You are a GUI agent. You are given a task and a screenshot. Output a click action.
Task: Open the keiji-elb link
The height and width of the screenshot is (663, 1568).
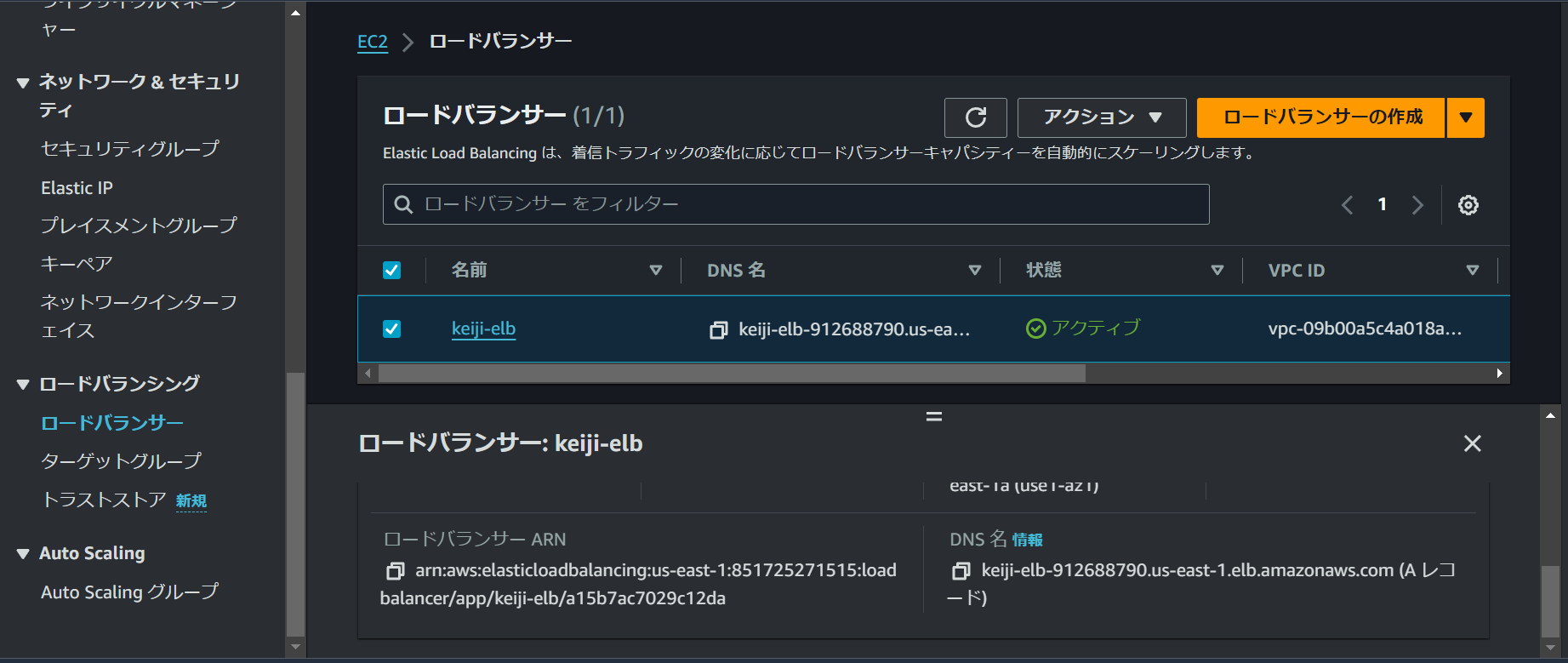tap(483, 329)
